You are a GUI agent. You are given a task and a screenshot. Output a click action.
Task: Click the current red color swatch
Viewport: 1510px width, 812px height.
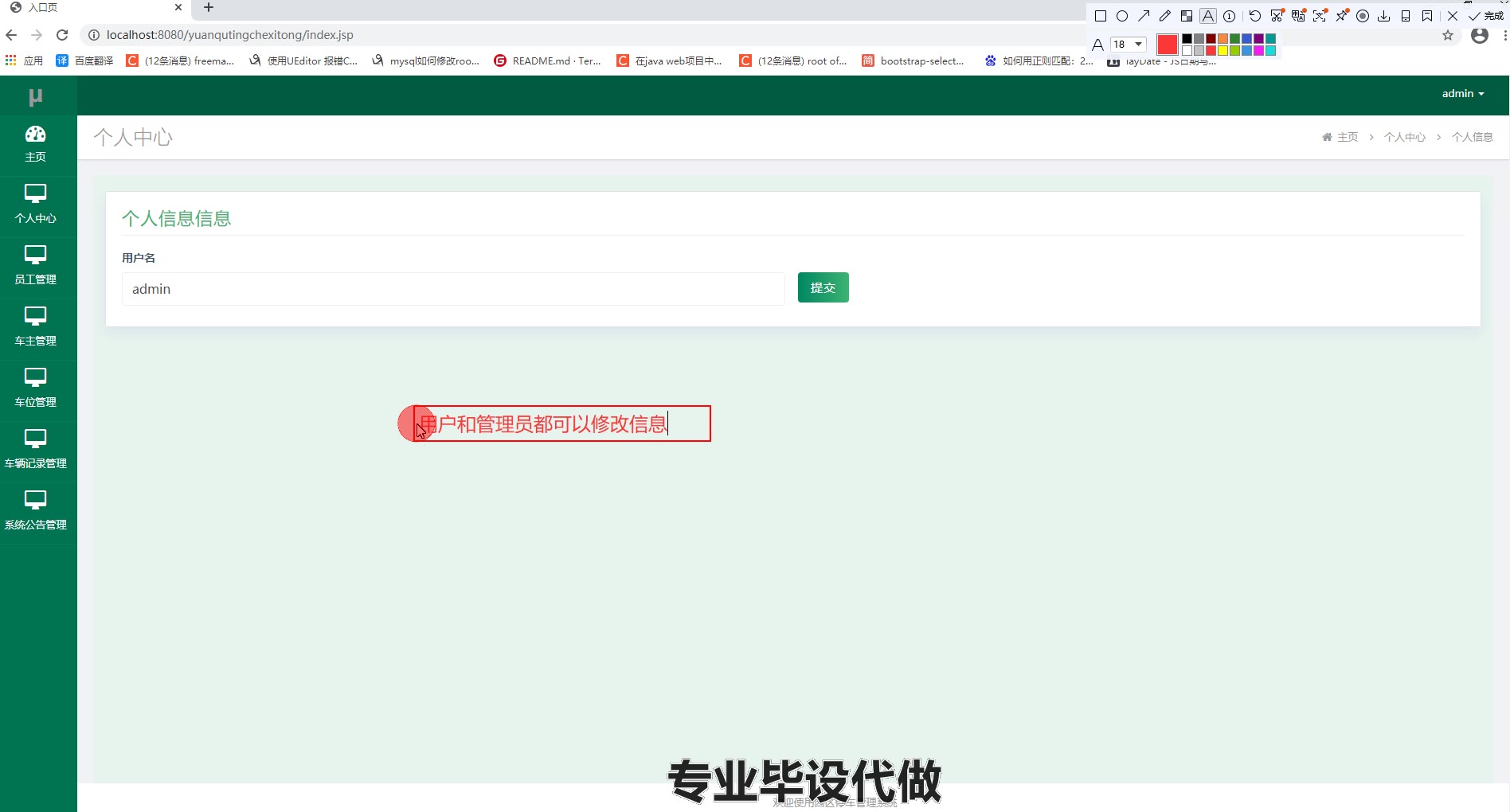1168,45
